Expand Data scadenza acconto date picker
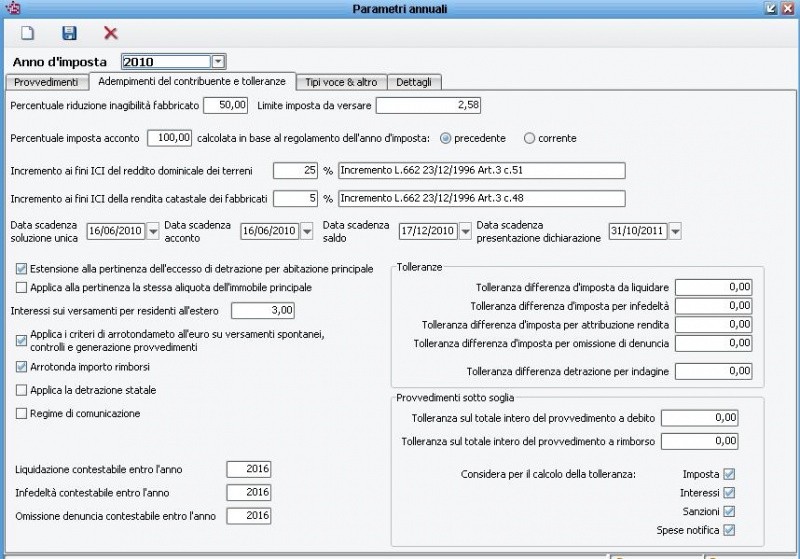The height and width of the screenshot is (559, 800). [307, 231]
